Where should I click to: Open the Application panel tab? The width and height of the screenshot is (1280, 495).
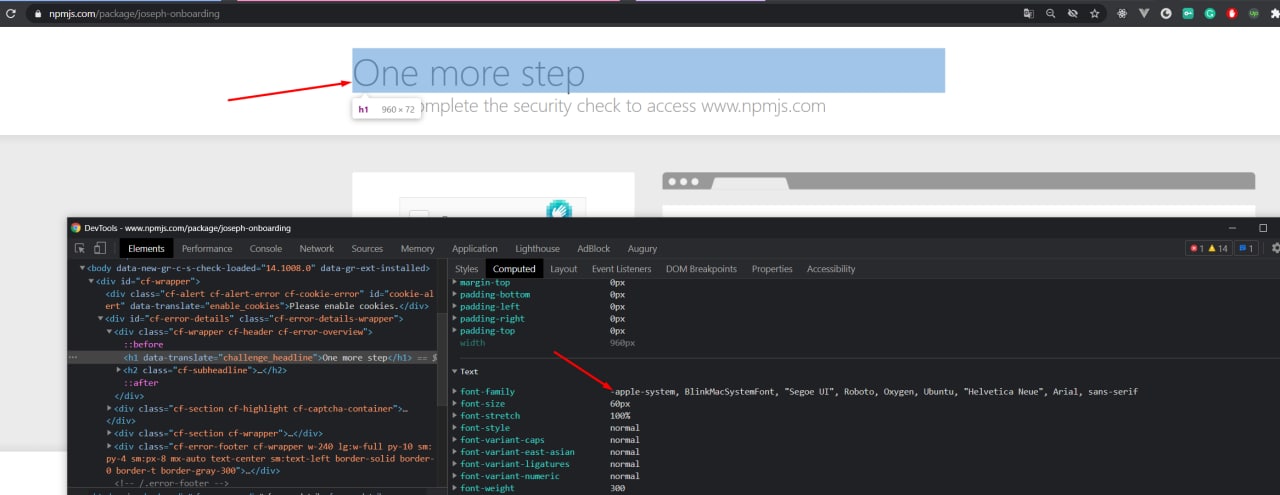(475, 248)
